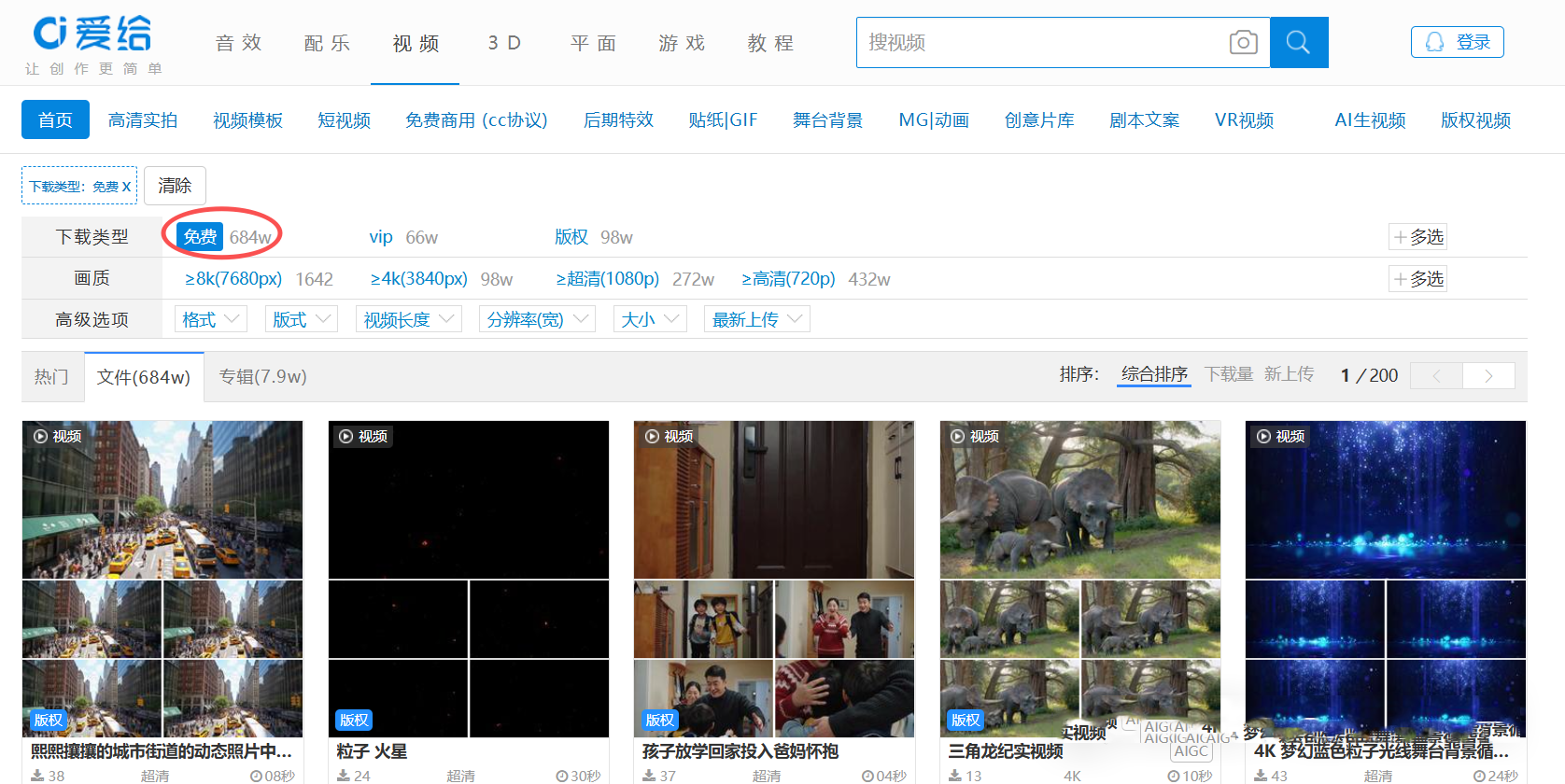Expand the 格式 format dropdown

pyautogui.click(x=211, y=319)
